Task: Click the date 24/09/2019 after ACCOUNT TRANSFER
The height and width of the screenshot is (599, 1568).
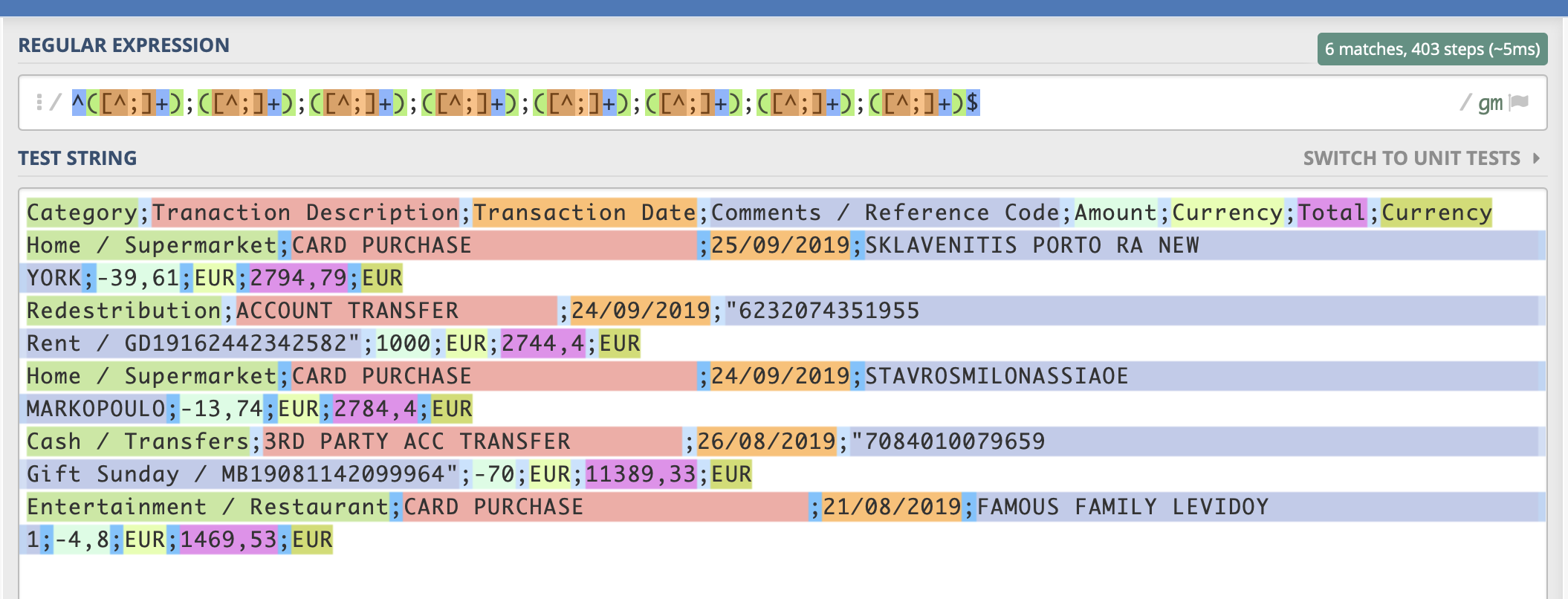Action: (641, 311)
